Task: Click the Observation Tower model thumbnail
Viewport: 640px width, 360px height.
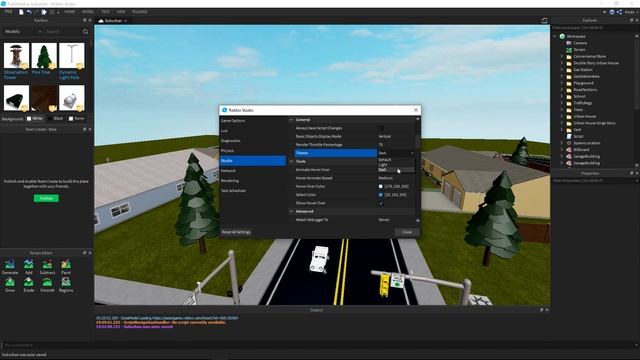Action: [16, 56]
